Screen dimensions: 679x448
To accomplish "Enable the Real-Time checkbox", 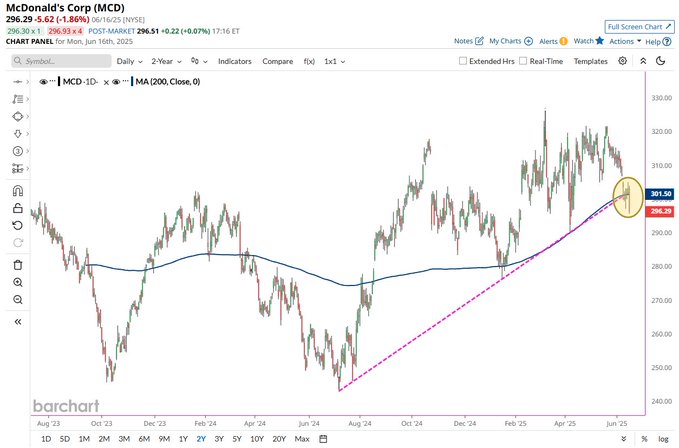I will (523, 61).
